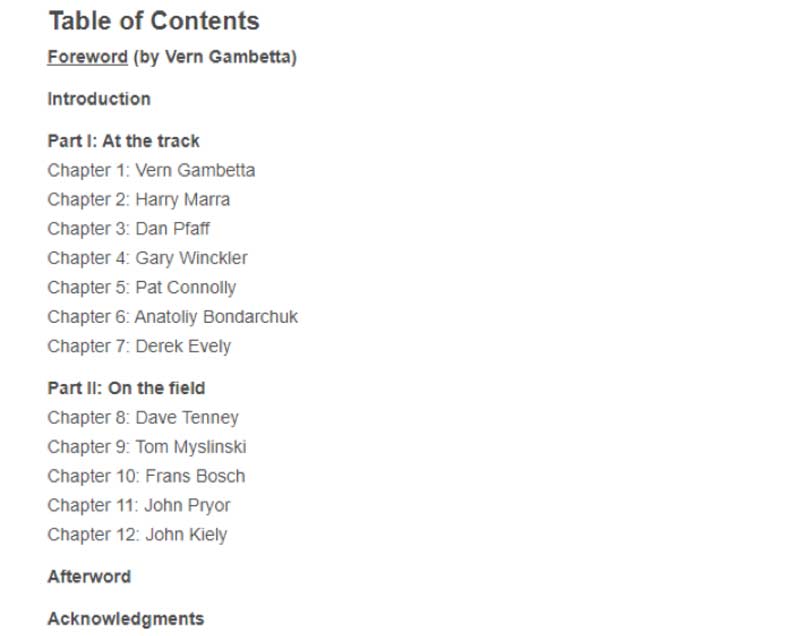The height and width of the screenshot is (636, 800).
Task: Open Chapter 10: Frans Bosch
Action: point(146,476)
